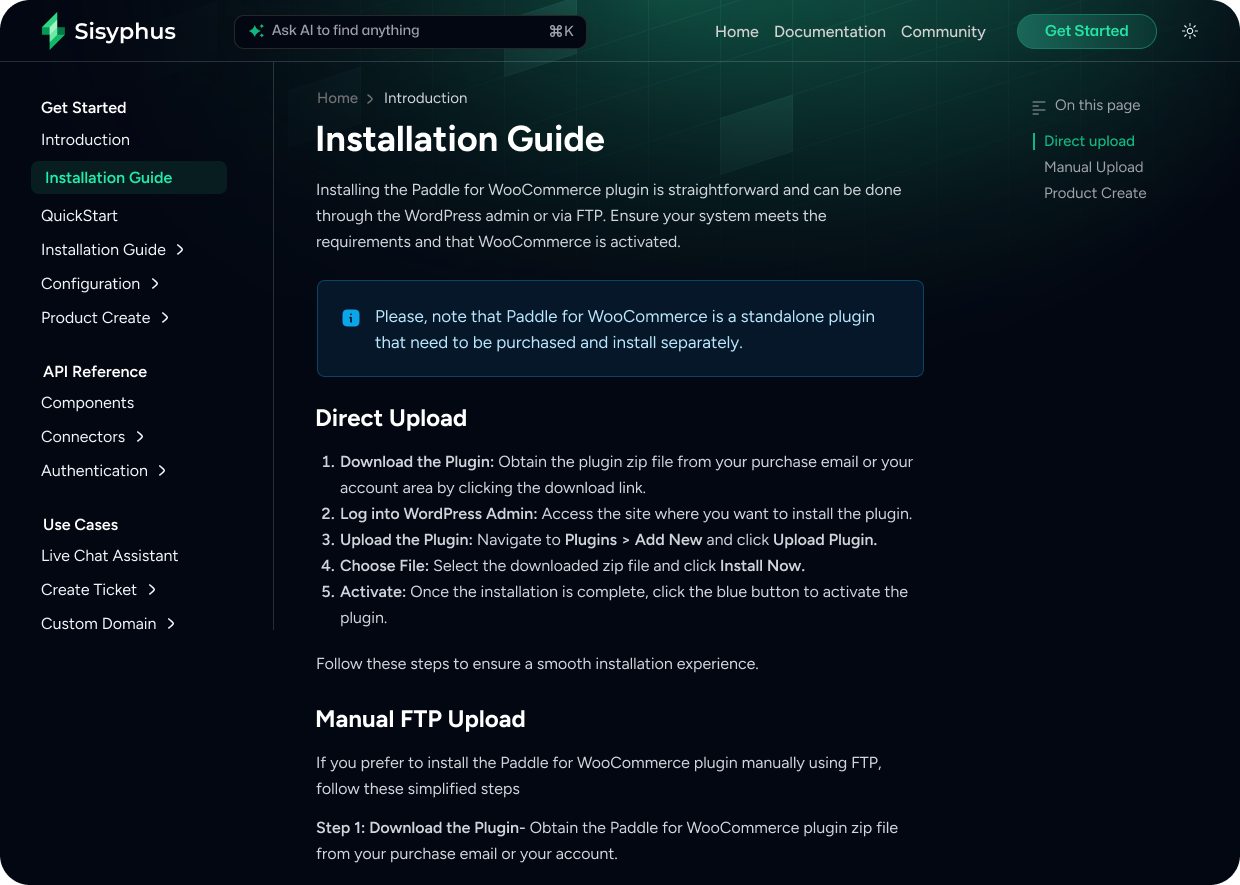Image resolution: width=1240 pixels, height=885 pixels.
Task: Open Product Create in the sidebar
Action: [x=96, y=318]
